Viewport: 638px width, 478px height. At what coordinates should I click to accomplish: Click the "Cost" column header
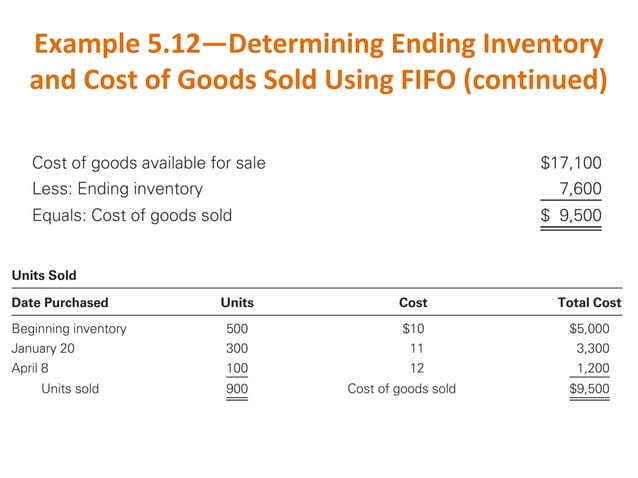click(413, 302)
